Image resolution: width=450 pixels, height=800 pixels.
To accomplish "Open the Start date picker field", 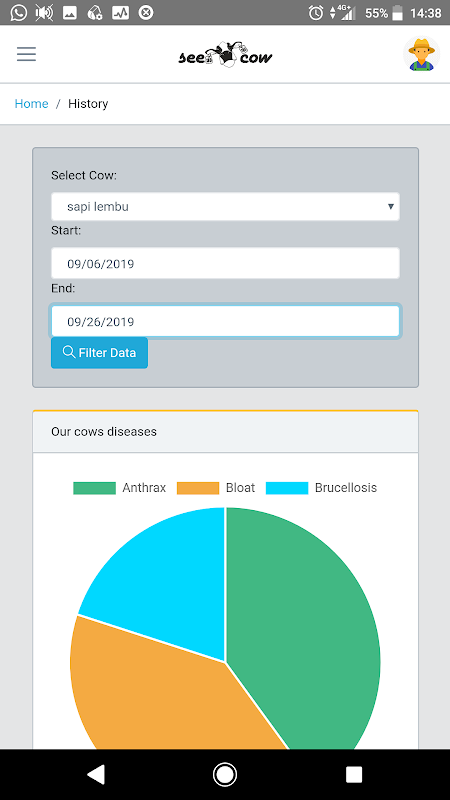I will click(225, 263).
